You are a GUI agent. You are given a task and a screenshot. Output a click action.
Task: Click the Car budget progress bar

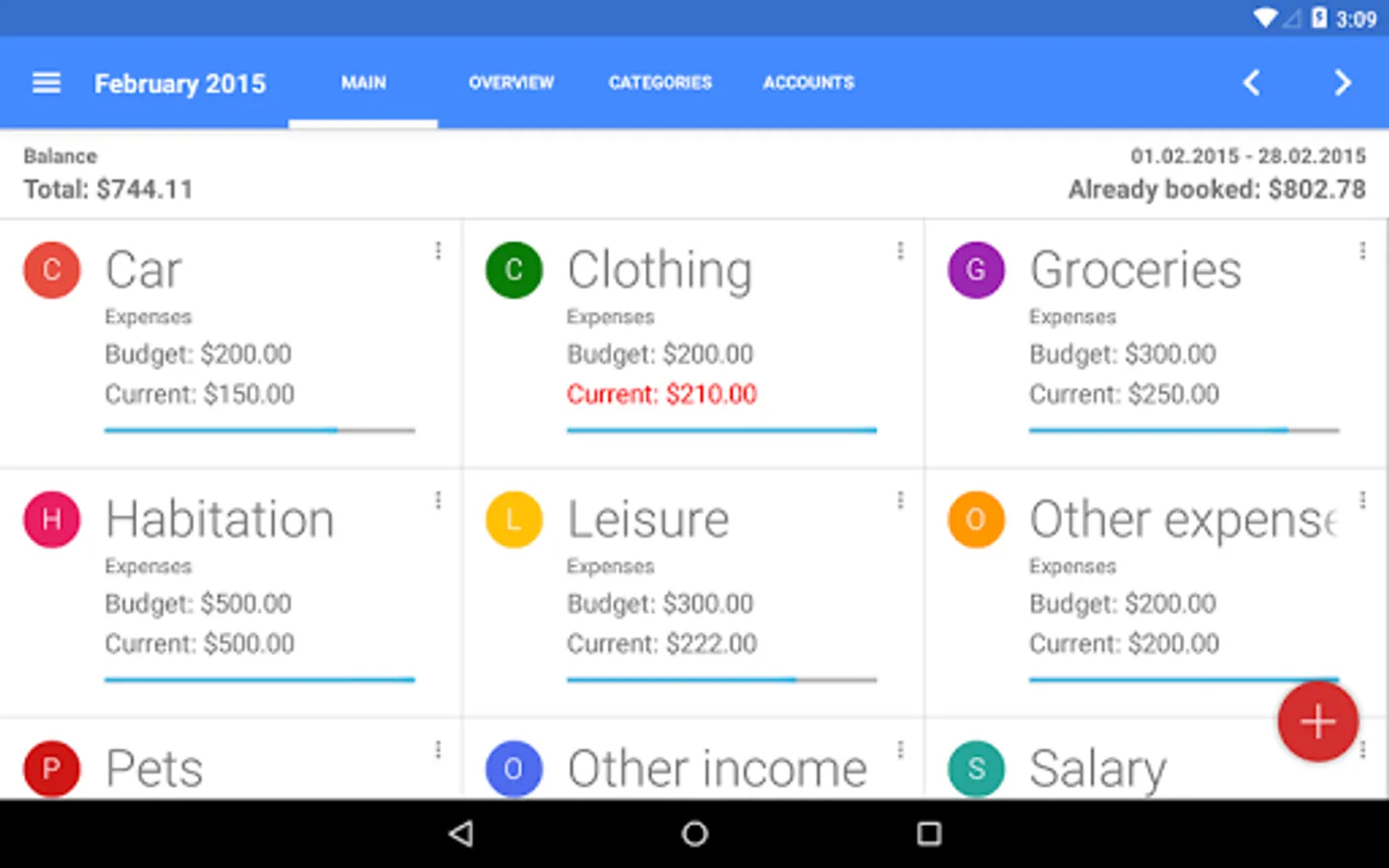(x=259, y=430)
